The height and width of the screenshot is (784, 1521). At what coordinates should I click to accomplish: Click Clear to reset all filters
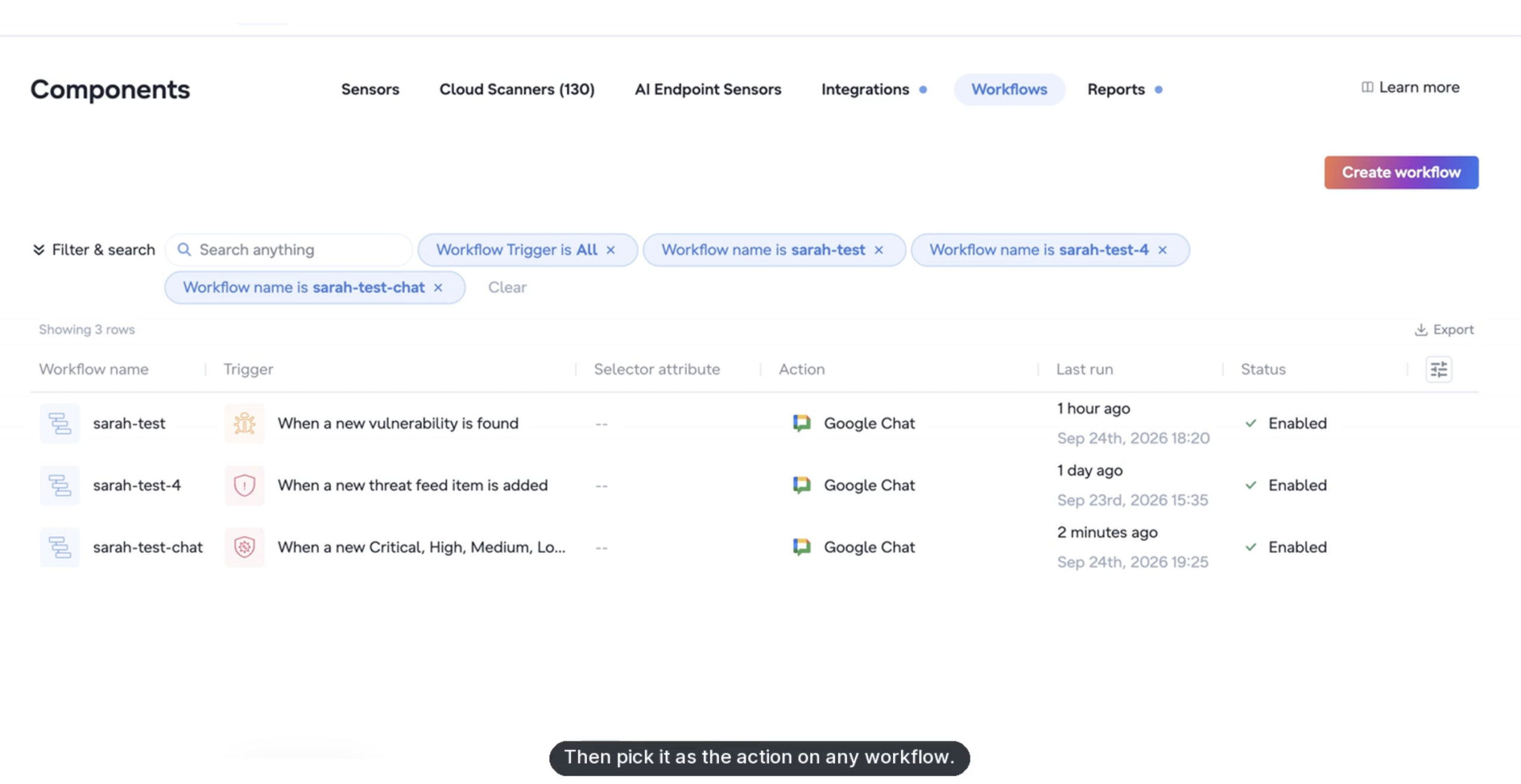coord(507,287)
